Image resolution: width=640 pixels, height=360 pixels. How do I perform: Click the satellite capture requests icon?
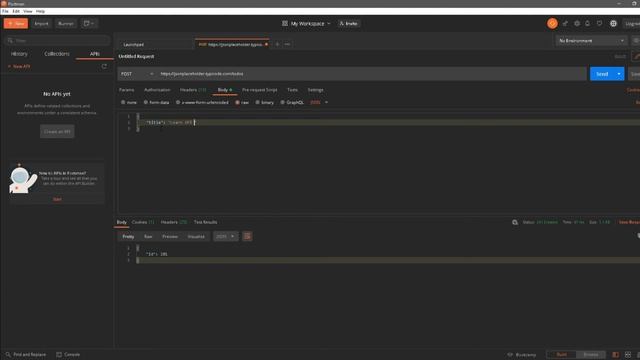[x=565, y=24]
